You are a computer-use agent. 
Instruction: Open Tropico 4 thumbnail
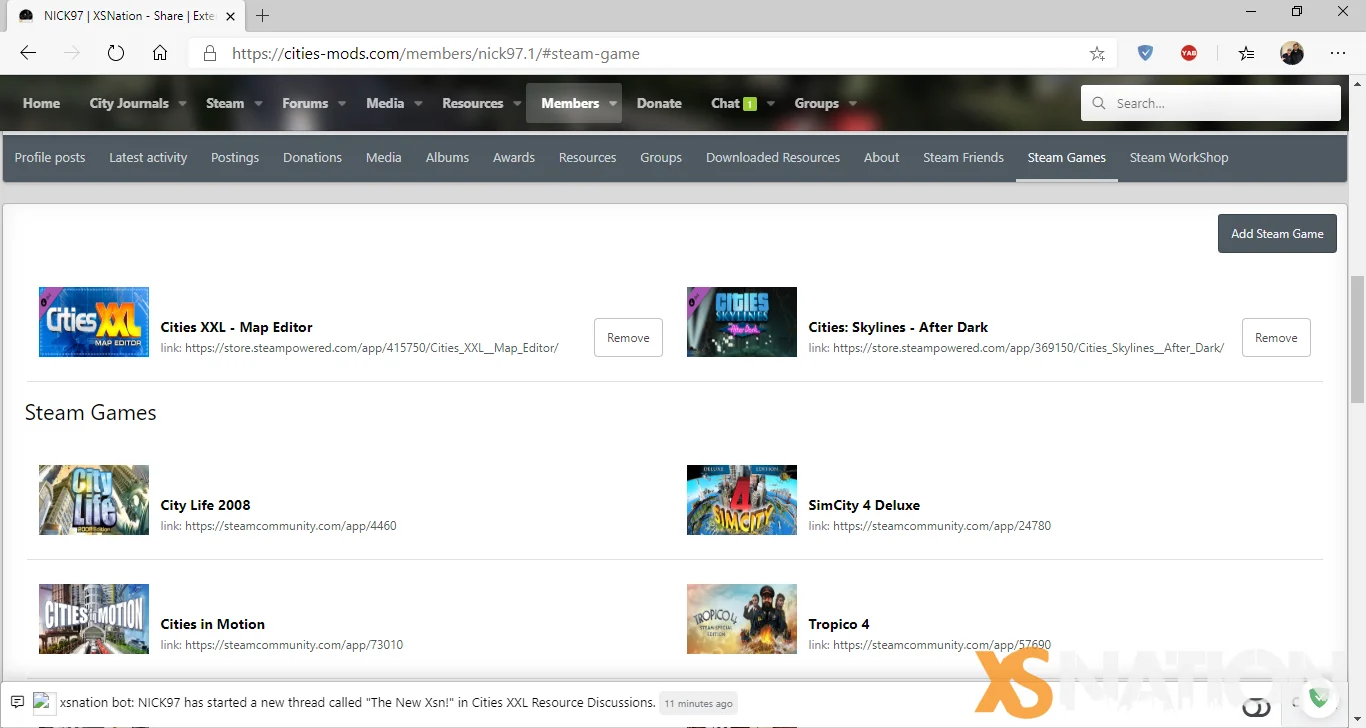point(742,619)
